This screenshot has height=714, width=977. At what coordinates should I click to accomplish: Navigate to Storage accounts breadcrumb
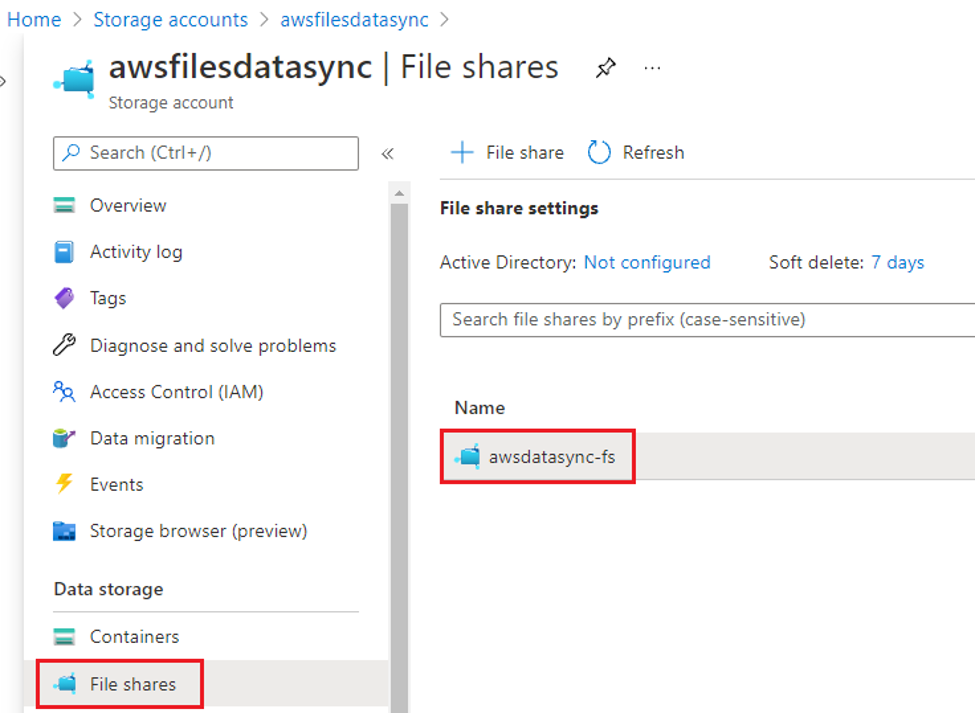[170, 19]
